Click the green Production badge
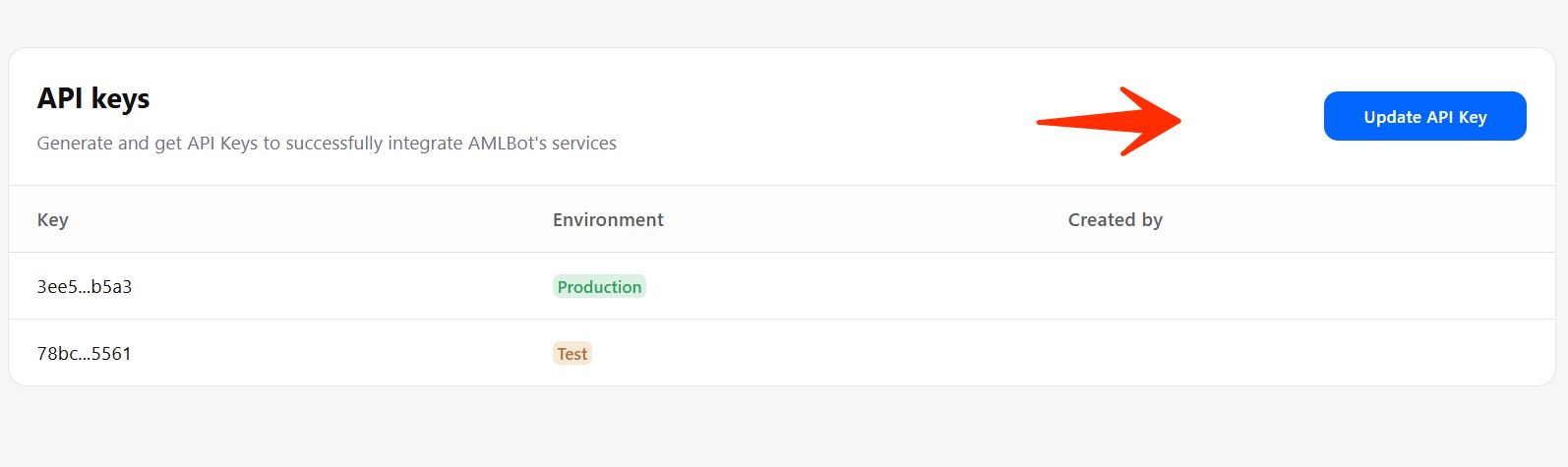This screenshot has width=1568, height=467. tap(599, 287)
